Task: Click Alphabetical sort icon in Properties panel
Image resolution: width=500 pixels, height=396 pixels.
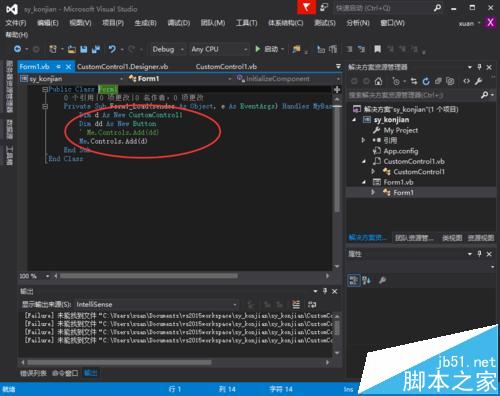Action: tap(366, 280)
